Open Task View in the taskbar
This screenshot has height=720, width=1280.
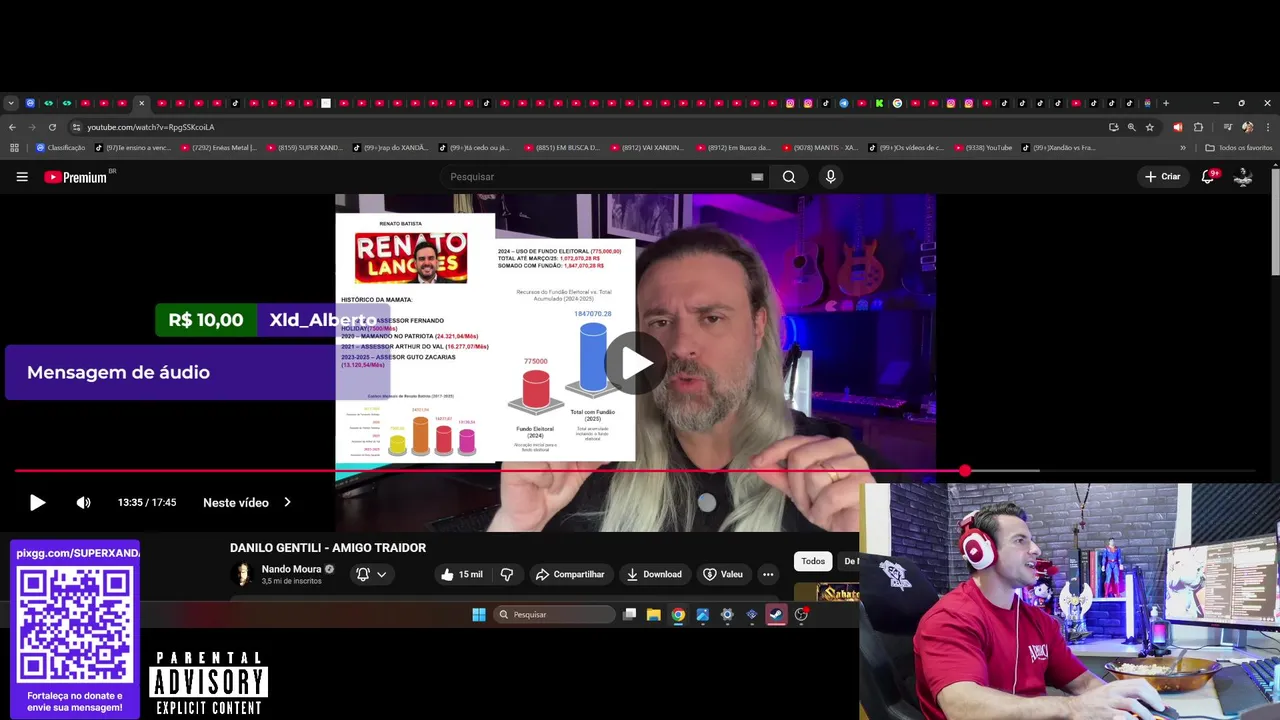pyautogui.click(x=629, y=615)
